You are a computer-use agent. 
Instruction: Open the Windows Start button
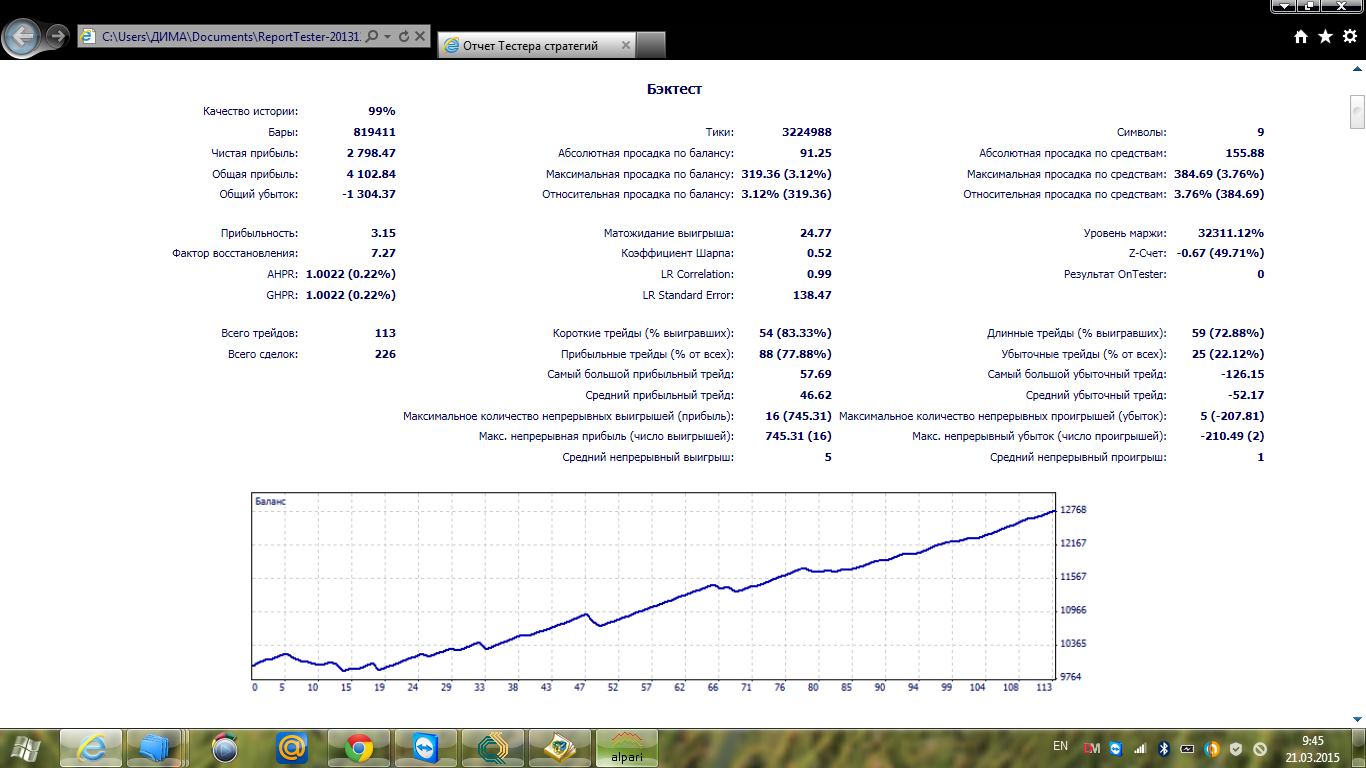[x=27, y=747]
